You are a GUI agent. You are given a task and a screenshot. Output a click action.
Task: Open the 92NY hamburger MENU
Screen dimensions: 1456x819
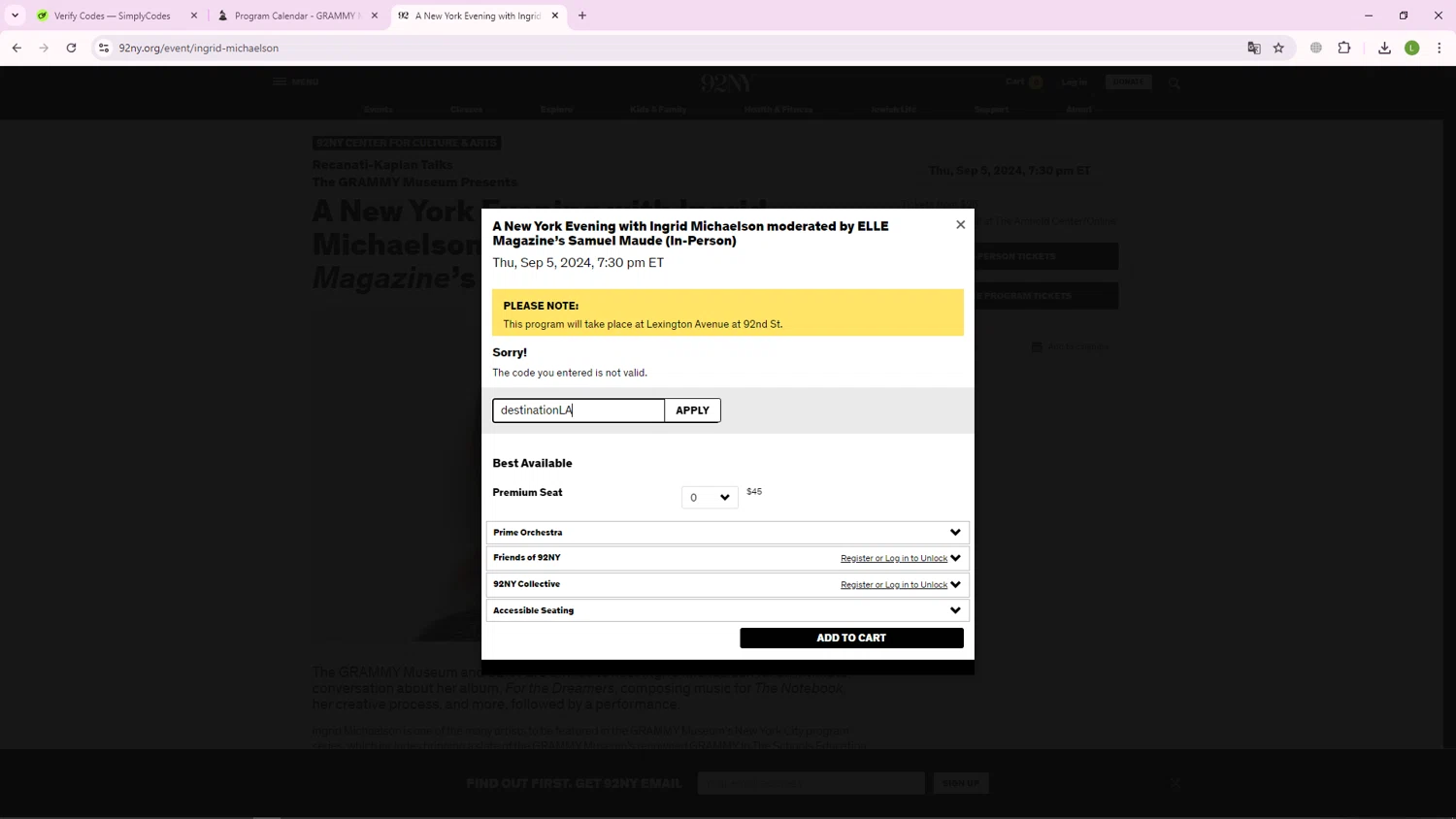coord(296,82)
